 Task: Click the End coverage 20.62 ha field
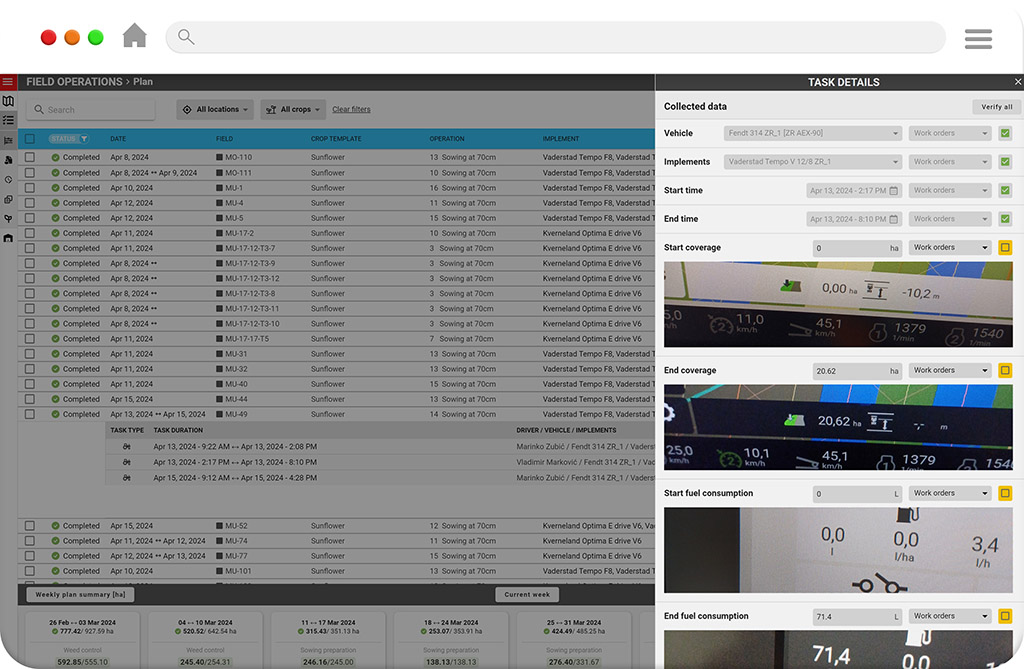(857, 371)
